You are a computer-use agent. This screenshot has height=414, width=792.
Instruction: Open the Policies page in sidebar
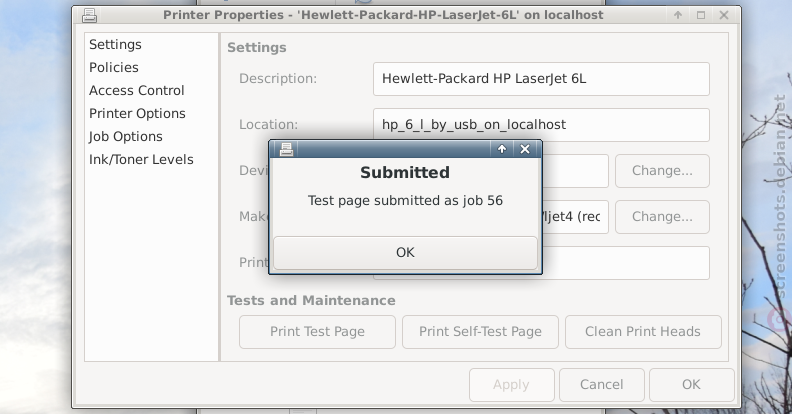click(114, 68)
